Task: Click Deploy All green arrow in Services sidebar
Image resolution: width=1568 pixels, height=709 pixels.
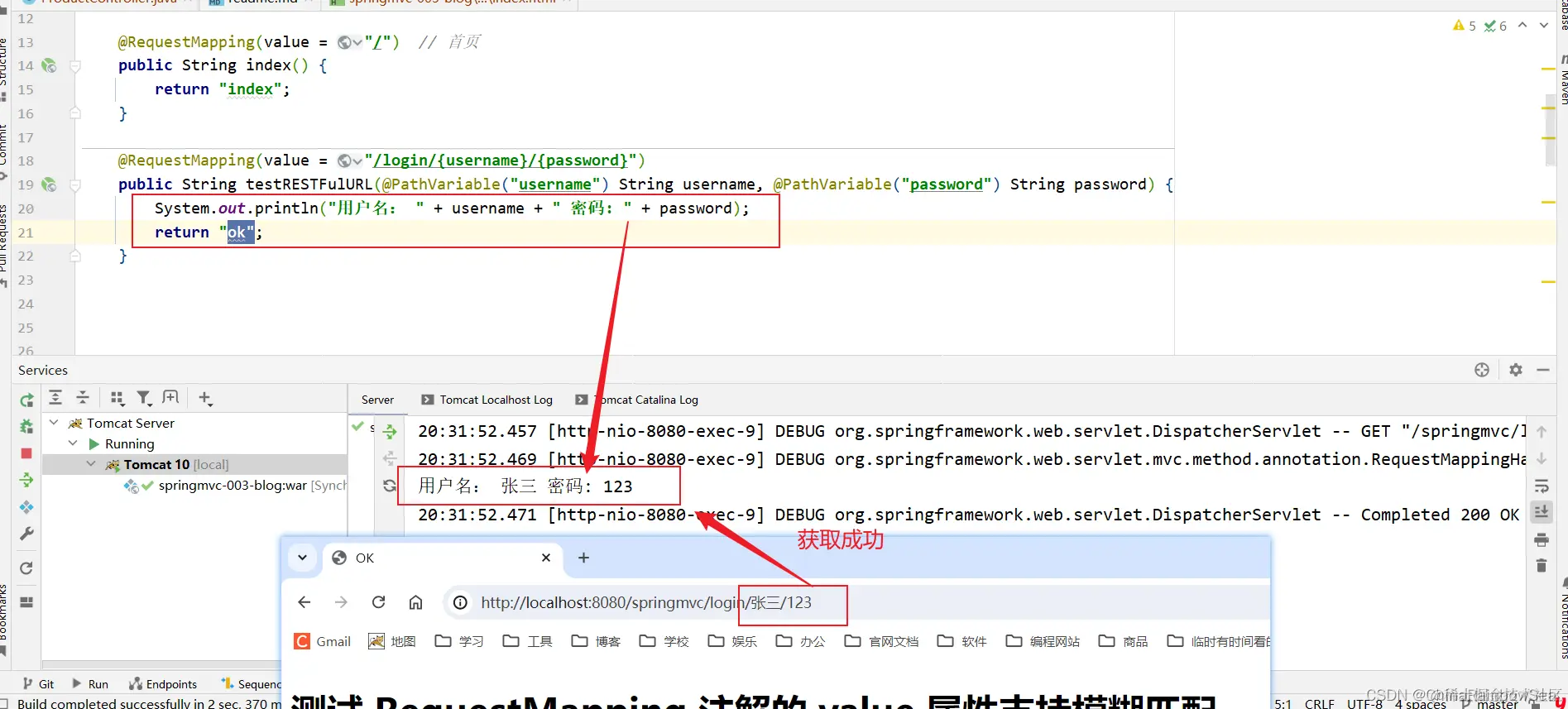Action: click(26, 480)
